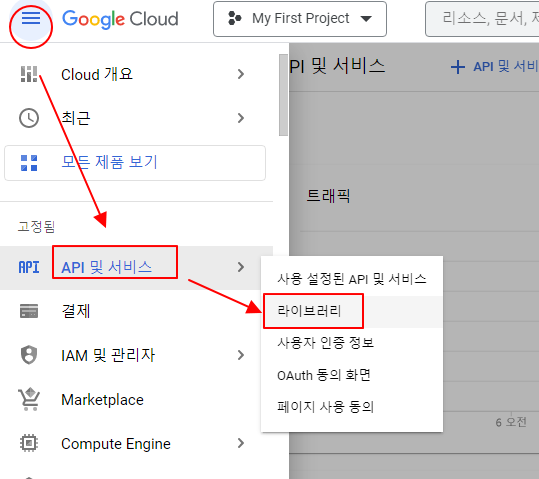Expand the Compute Engine chevron
Image resolution: width=539 pixels, height=479 pixels.
pos(241,444)
